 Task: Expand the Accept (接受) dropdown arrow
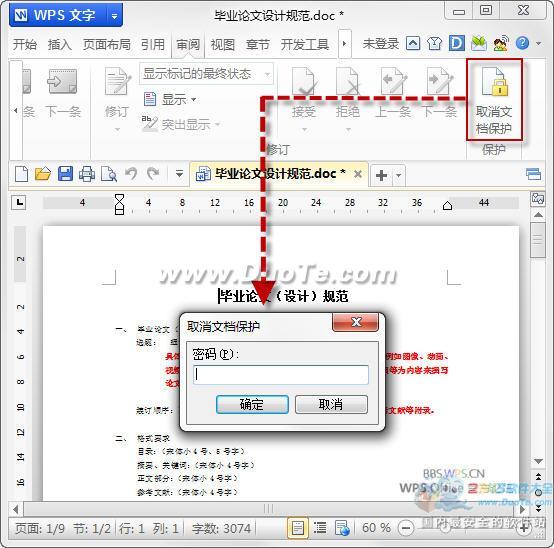[304, 129]
